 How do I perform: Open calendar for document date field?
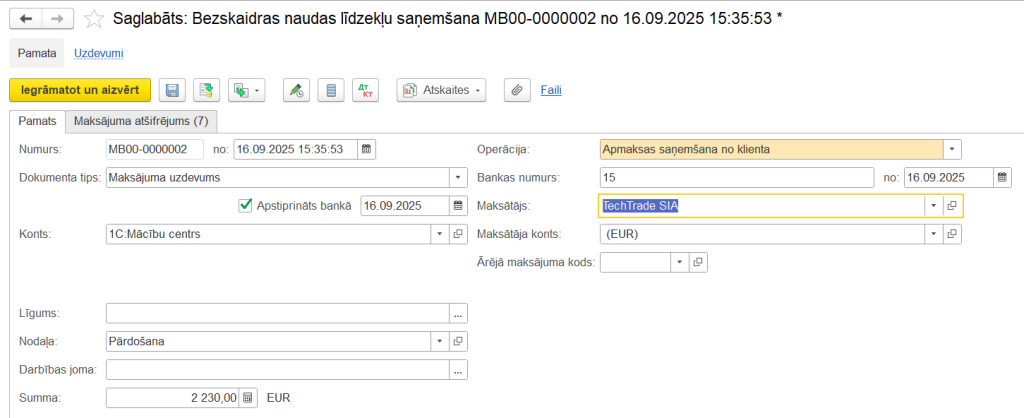pyautogui.click(x=367, y=150)
